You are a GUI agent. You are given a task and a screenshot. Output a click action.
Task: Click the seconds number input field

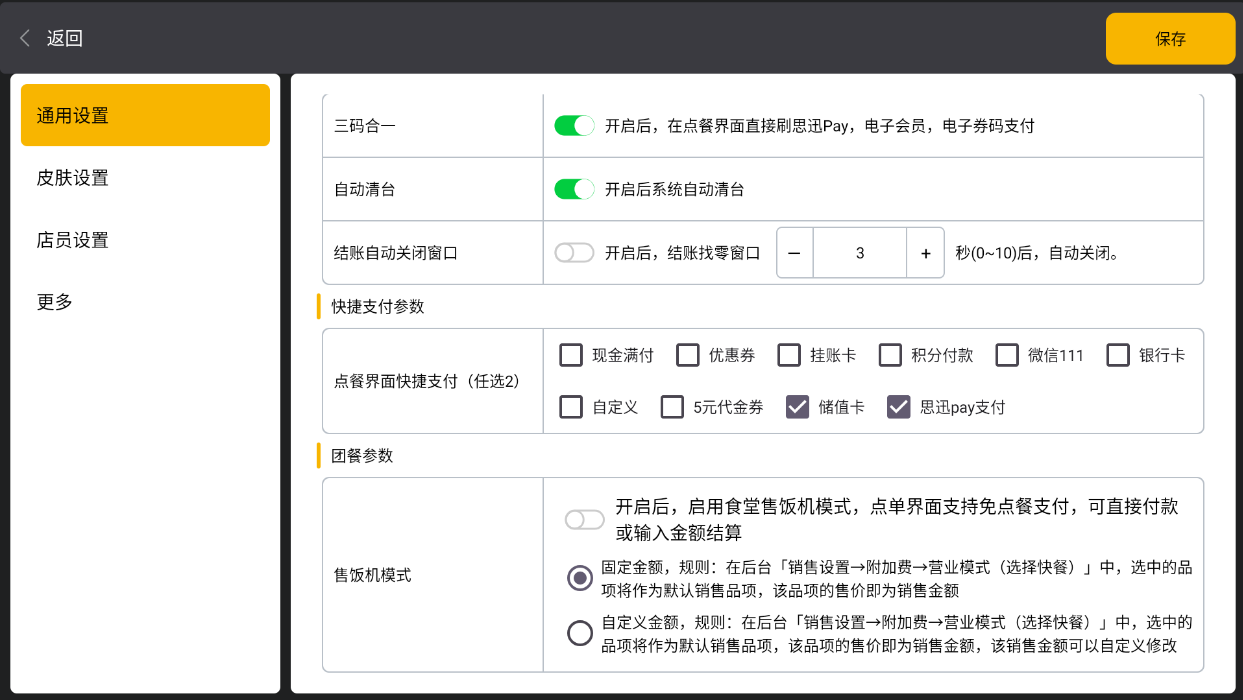coord(860,254)
